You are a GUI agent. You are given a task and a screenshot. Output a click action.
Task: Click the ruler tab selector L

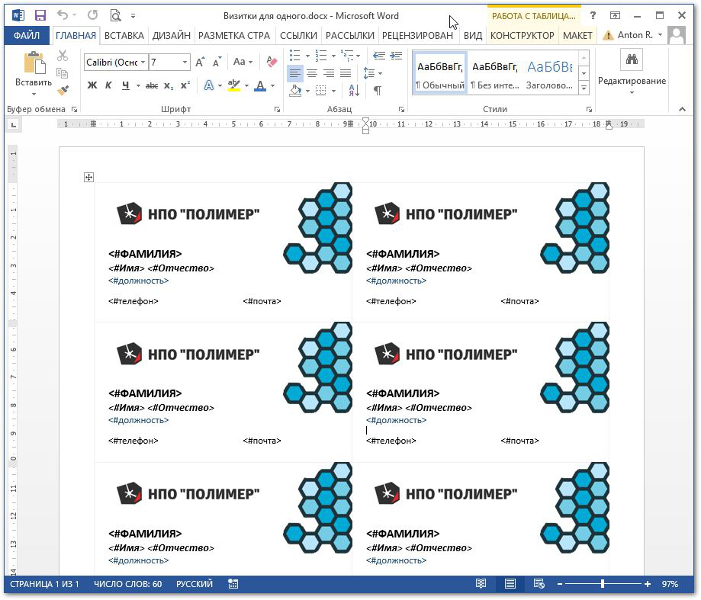(14, 125)
